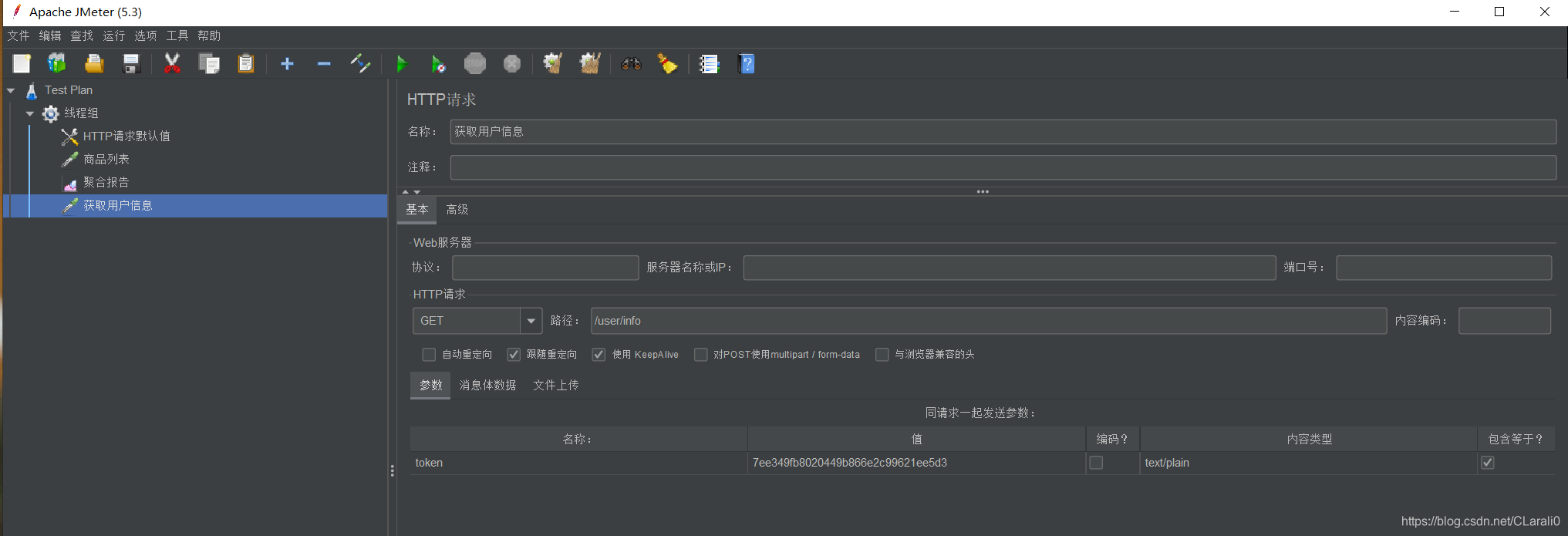The height and width of the screenshot is (536, 1568).
Task: Open the 查找 menu
Action: [82, 36]
